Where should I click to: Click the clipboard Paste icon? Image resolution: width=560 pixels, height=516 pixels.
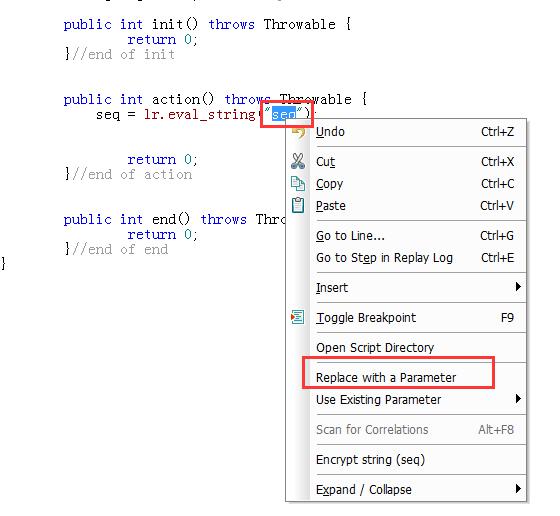tap(298, 205)
